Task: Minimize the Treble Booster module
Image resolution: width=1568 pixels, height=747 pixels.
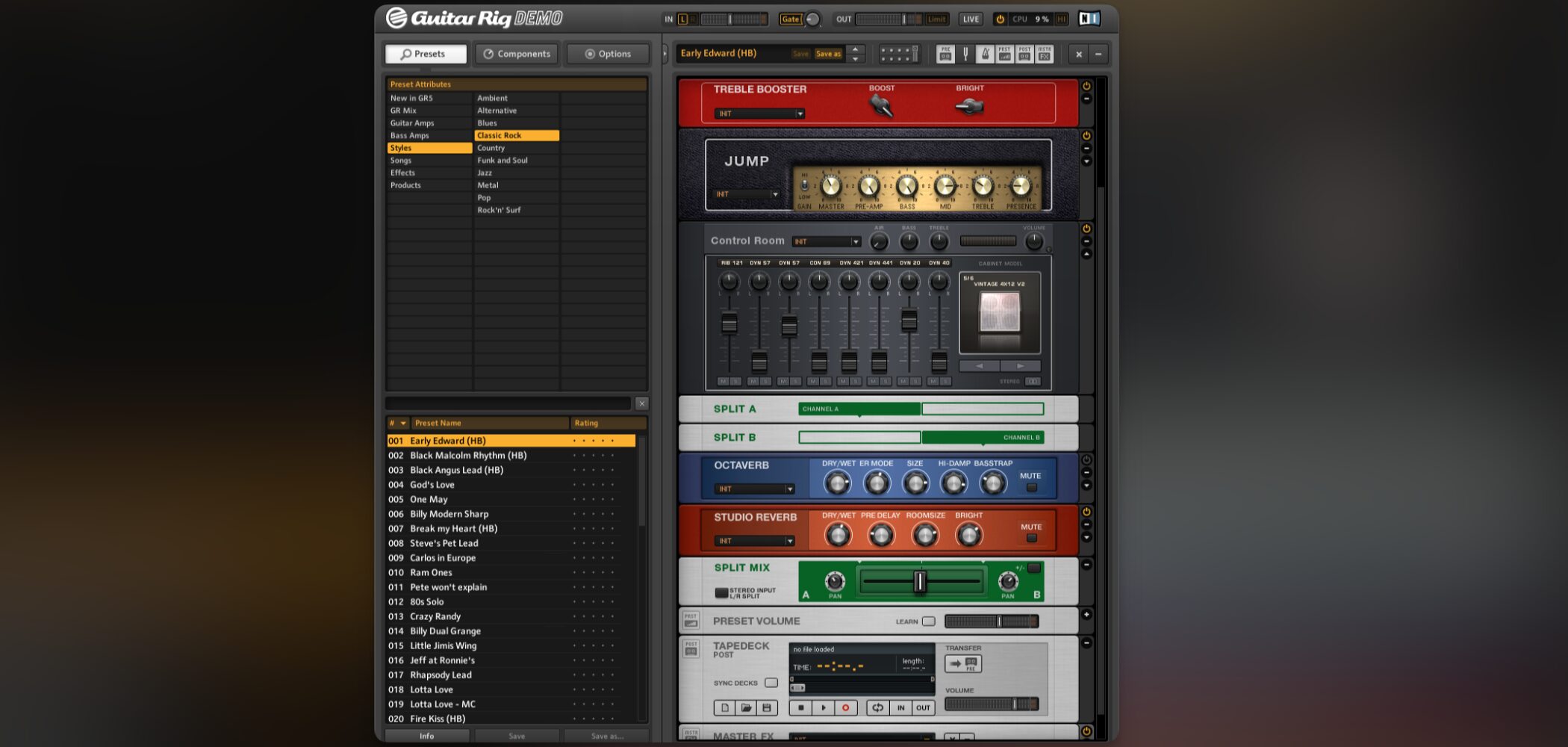Action: (1086, 99)
